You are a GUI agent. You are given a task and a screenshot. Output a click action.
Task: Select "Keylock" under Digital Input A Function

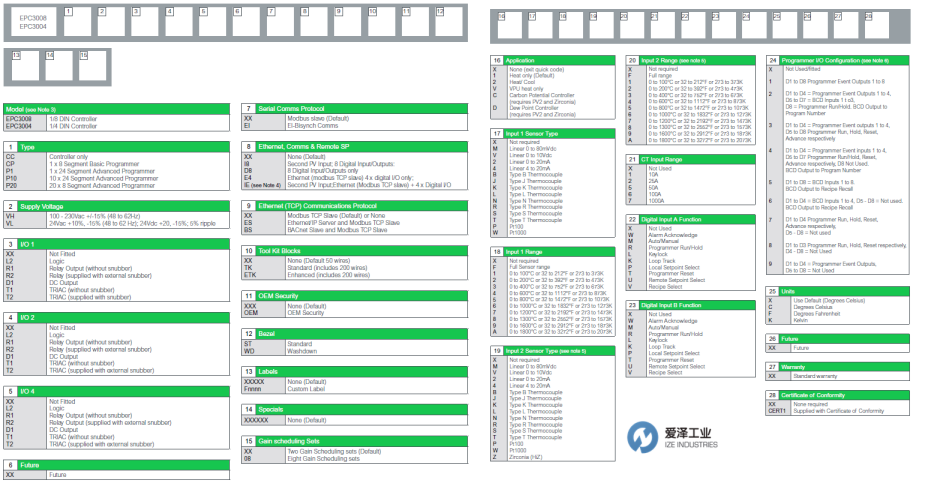coord(691,254)
